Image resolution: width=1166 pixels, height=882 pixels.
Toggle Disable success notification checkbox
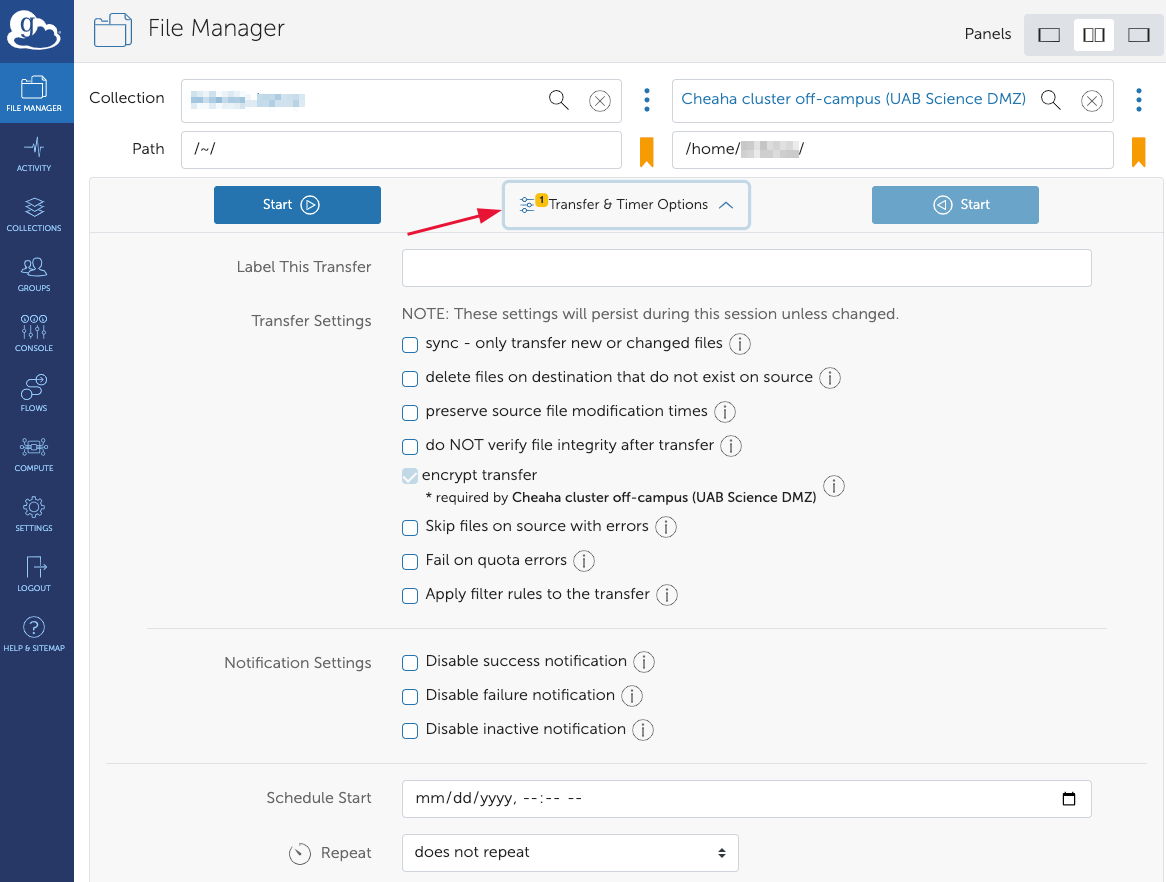pyautogui.click(x=410, y=663)
